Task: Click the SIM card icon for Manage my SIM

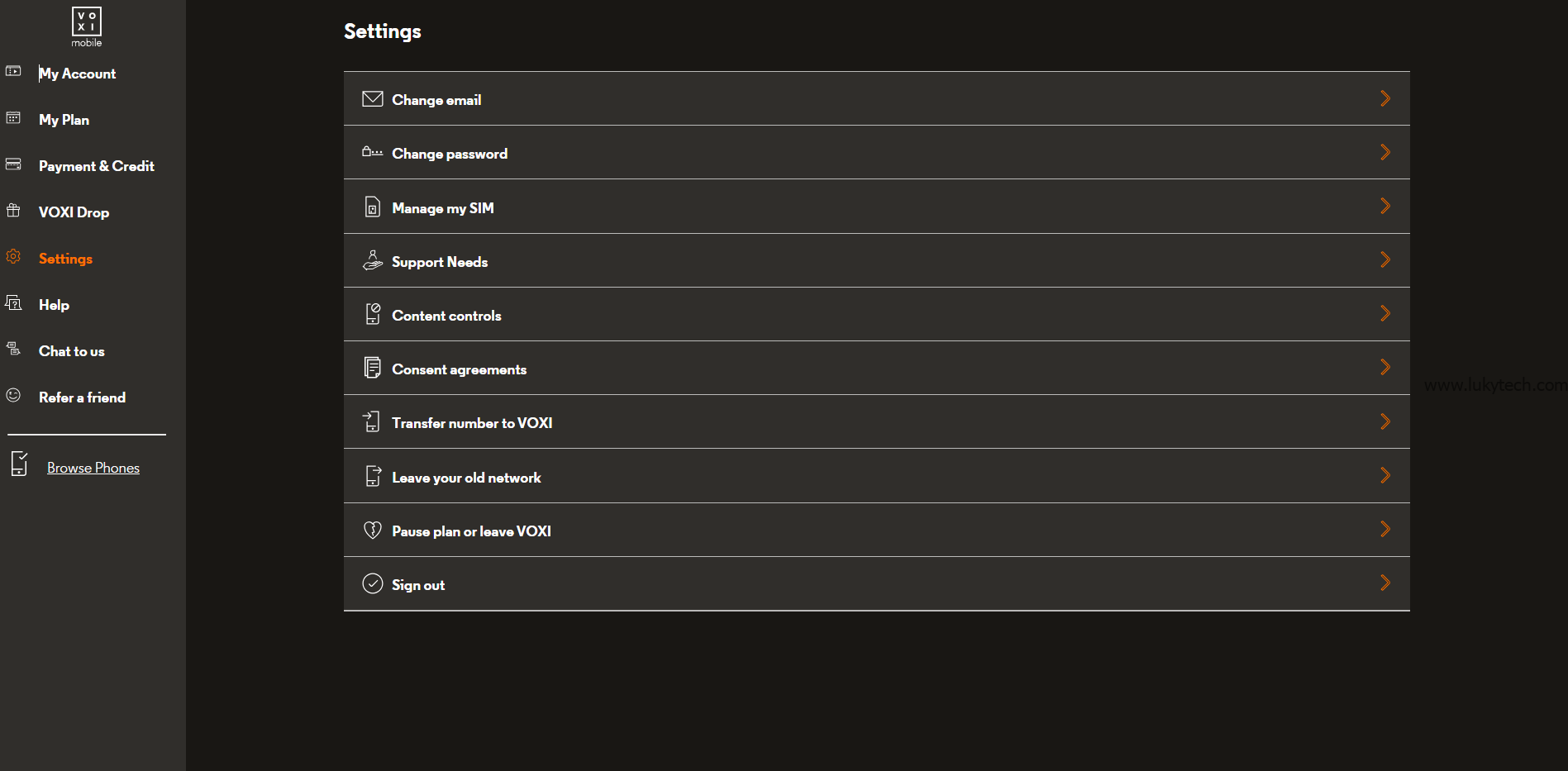Action: 373,207
